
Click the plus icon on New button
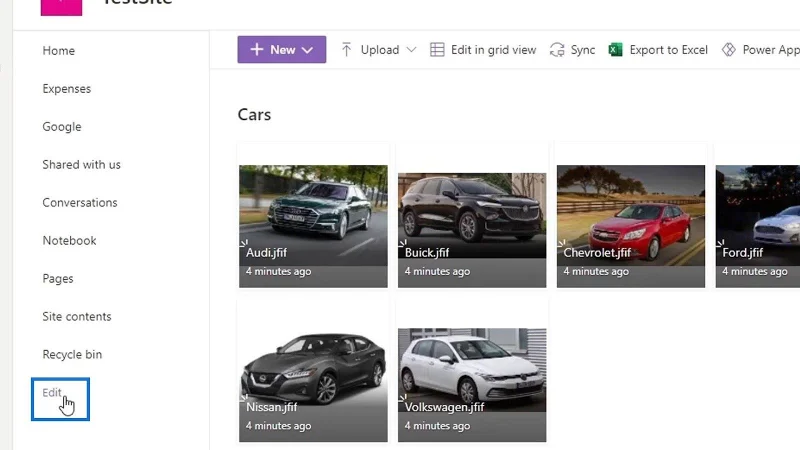(257, 49)
